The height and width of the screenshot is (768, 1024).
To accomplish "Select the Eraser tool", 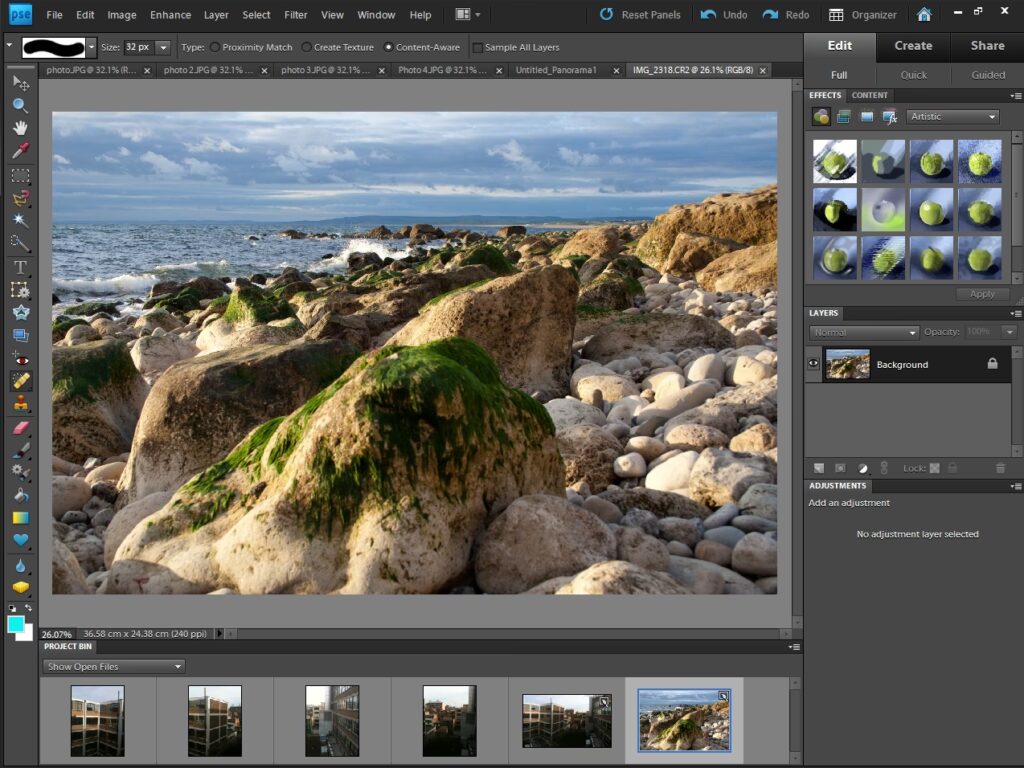I will tap(20, 427).
